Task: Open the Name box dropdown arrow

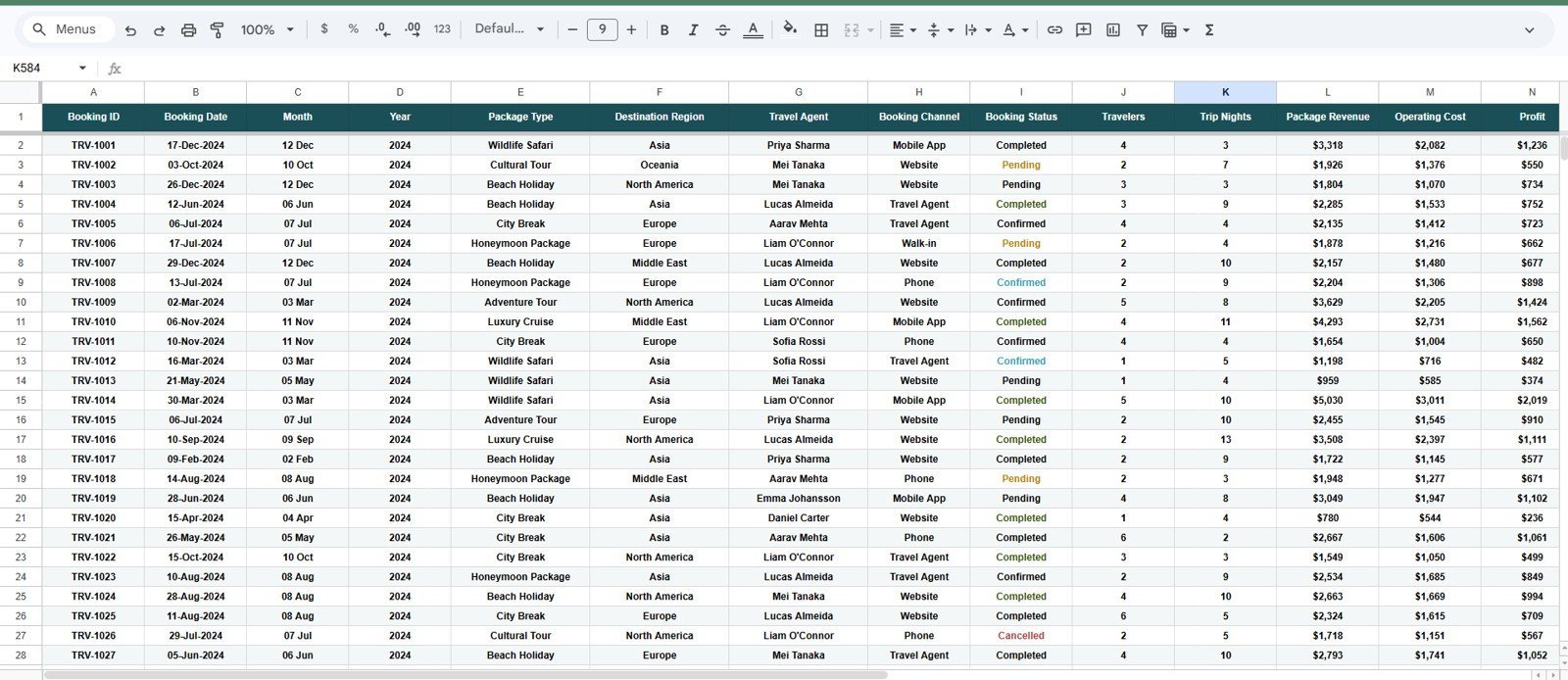Action: (82, 68)
